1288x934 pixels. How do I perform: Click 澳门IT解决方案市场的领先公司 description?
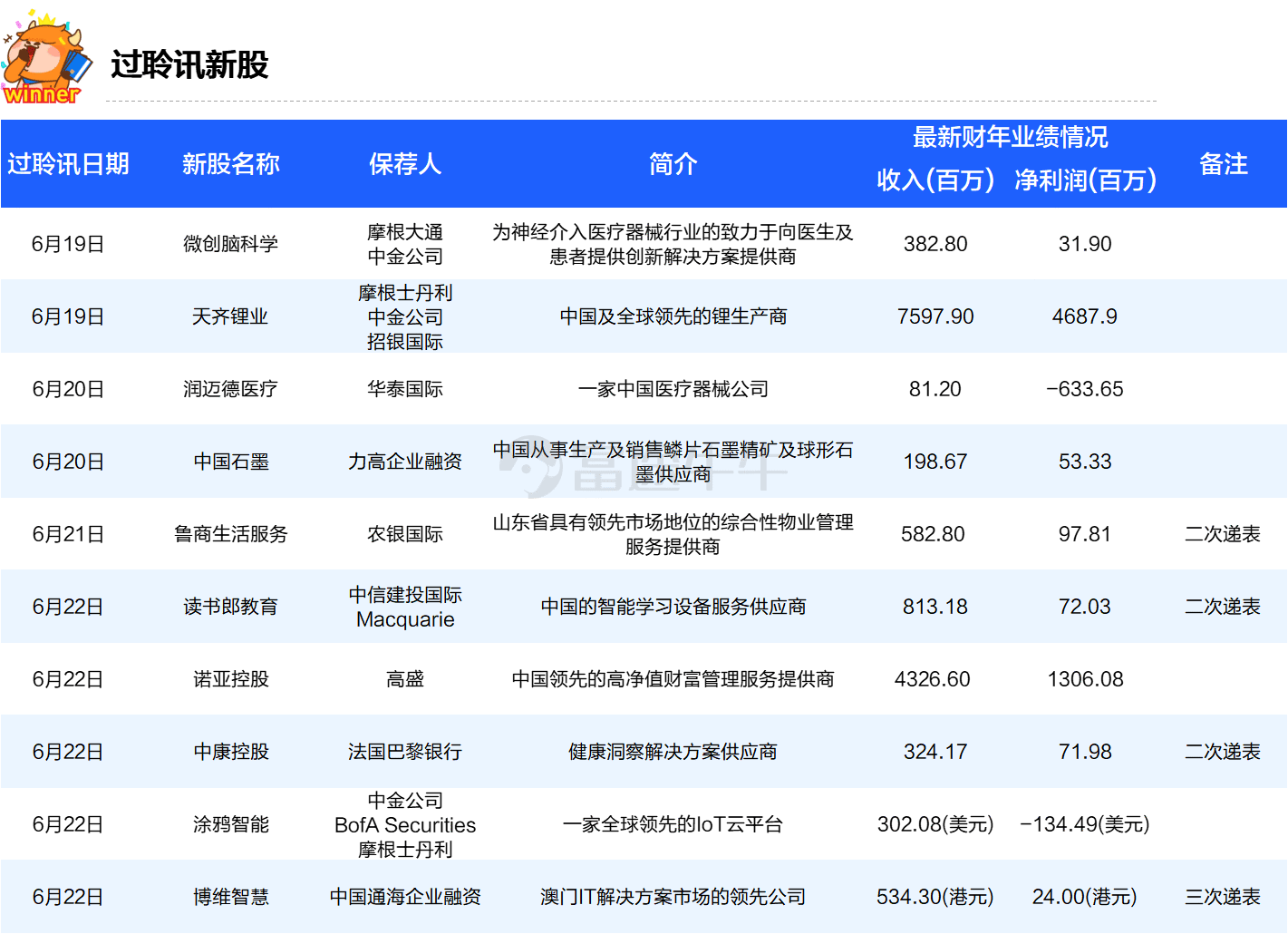[673, 897]
